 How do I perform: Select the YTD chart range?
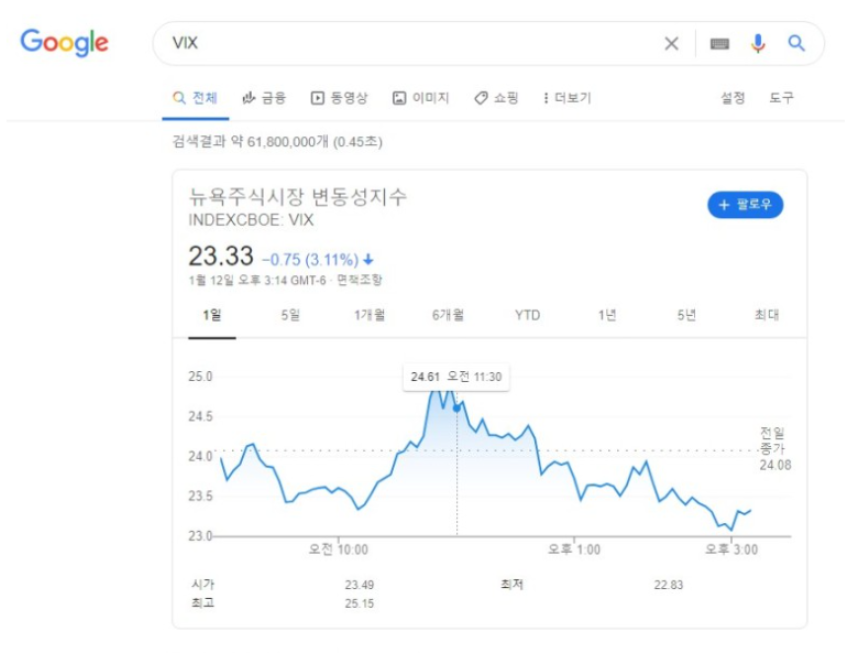pos(528,315)
